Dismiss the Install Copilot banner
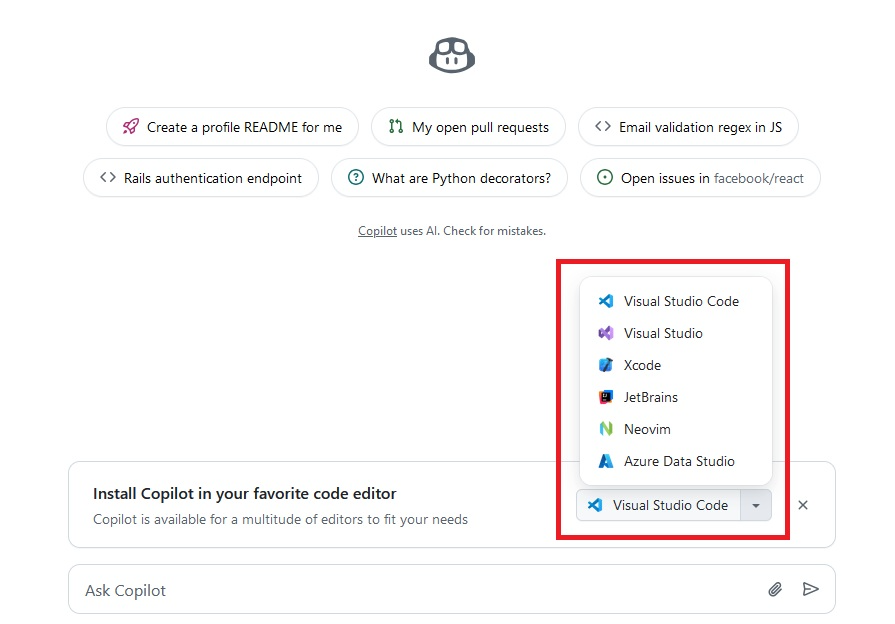This screenshot has width=895, height=624. click(x=803, y=505)
